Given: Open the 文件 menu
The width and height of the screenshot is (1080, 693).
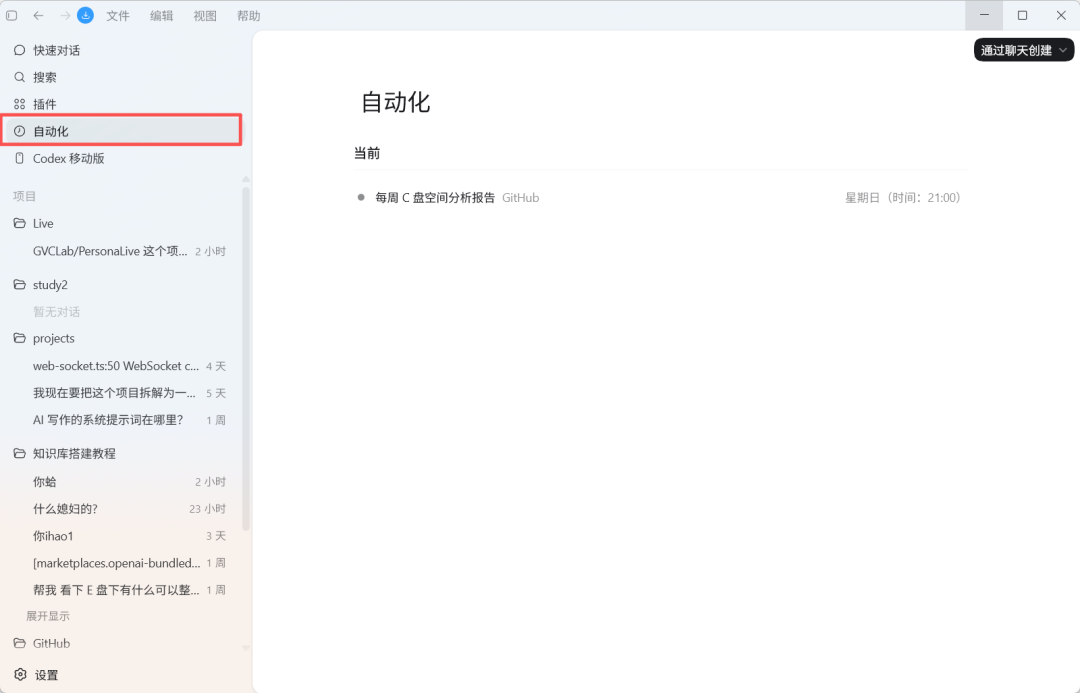Looking at the screenshot, I should click(x=118, y=16).
